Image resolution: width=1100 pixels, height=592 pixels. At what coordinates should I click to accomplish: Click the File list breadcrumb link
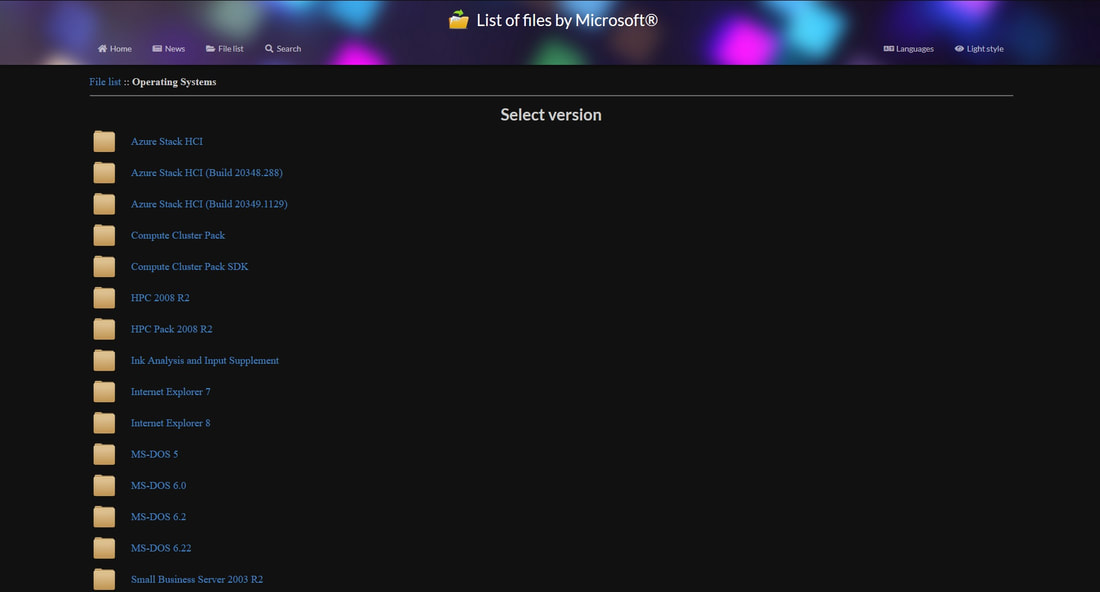(105, 82)
